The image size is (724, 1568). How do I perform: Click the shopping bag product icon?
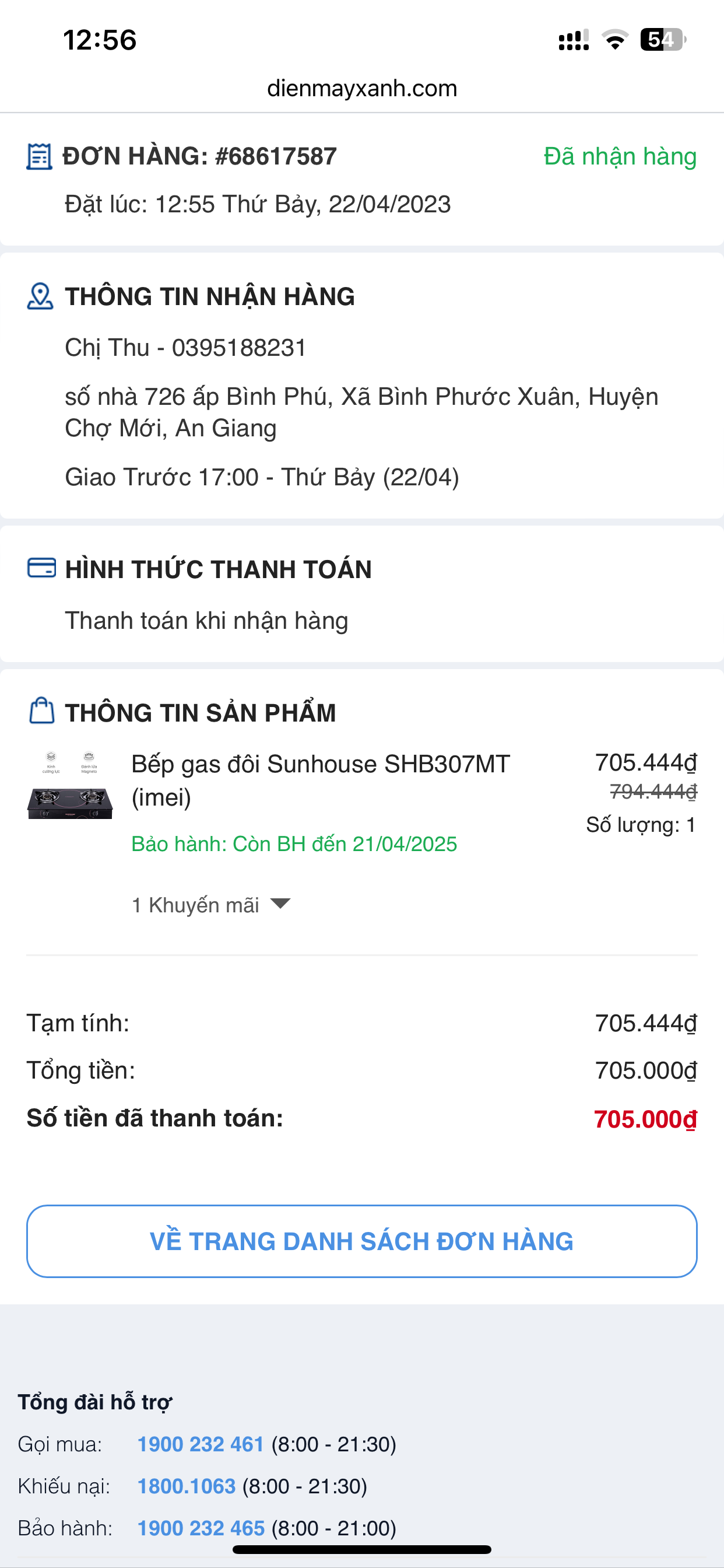[41, 711]
